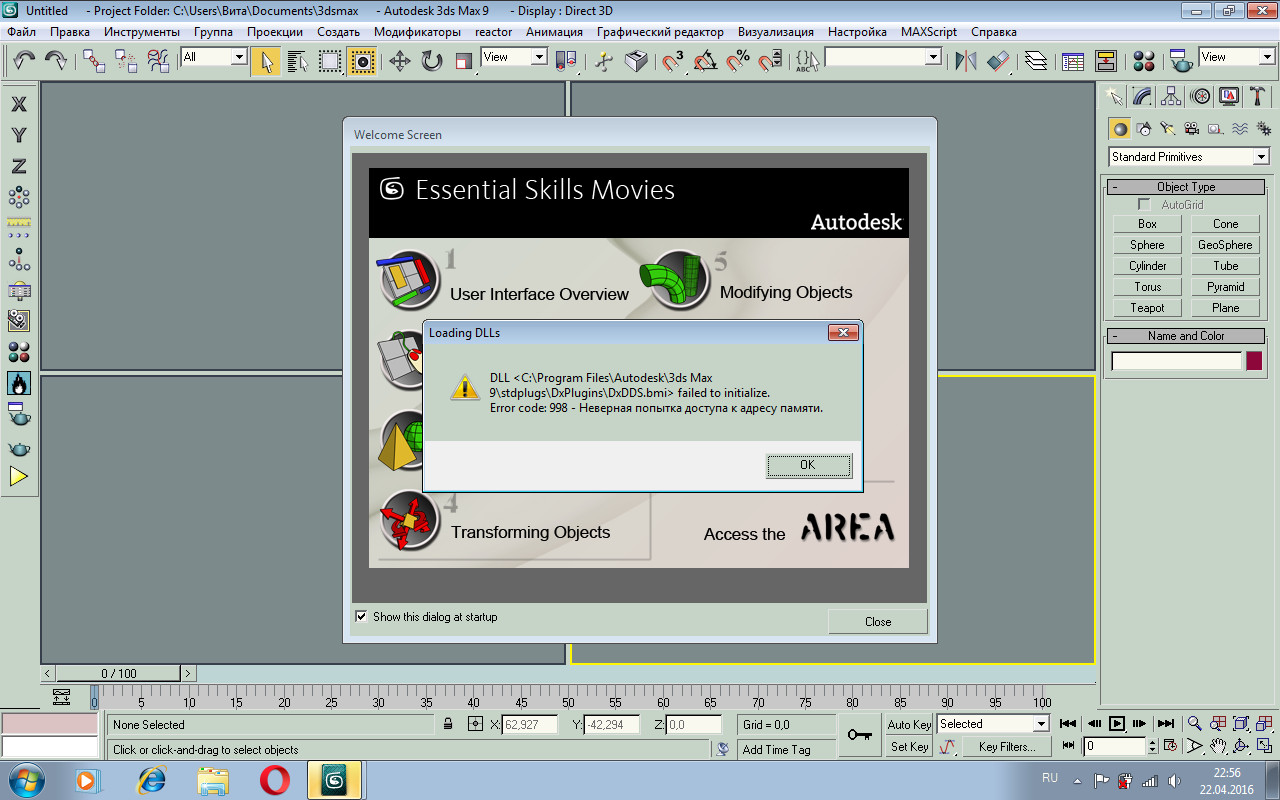The height and width of the screenshot is (800, 1280).
Task: Toggle the Window/Crossing selection mode
Action: 362,61
